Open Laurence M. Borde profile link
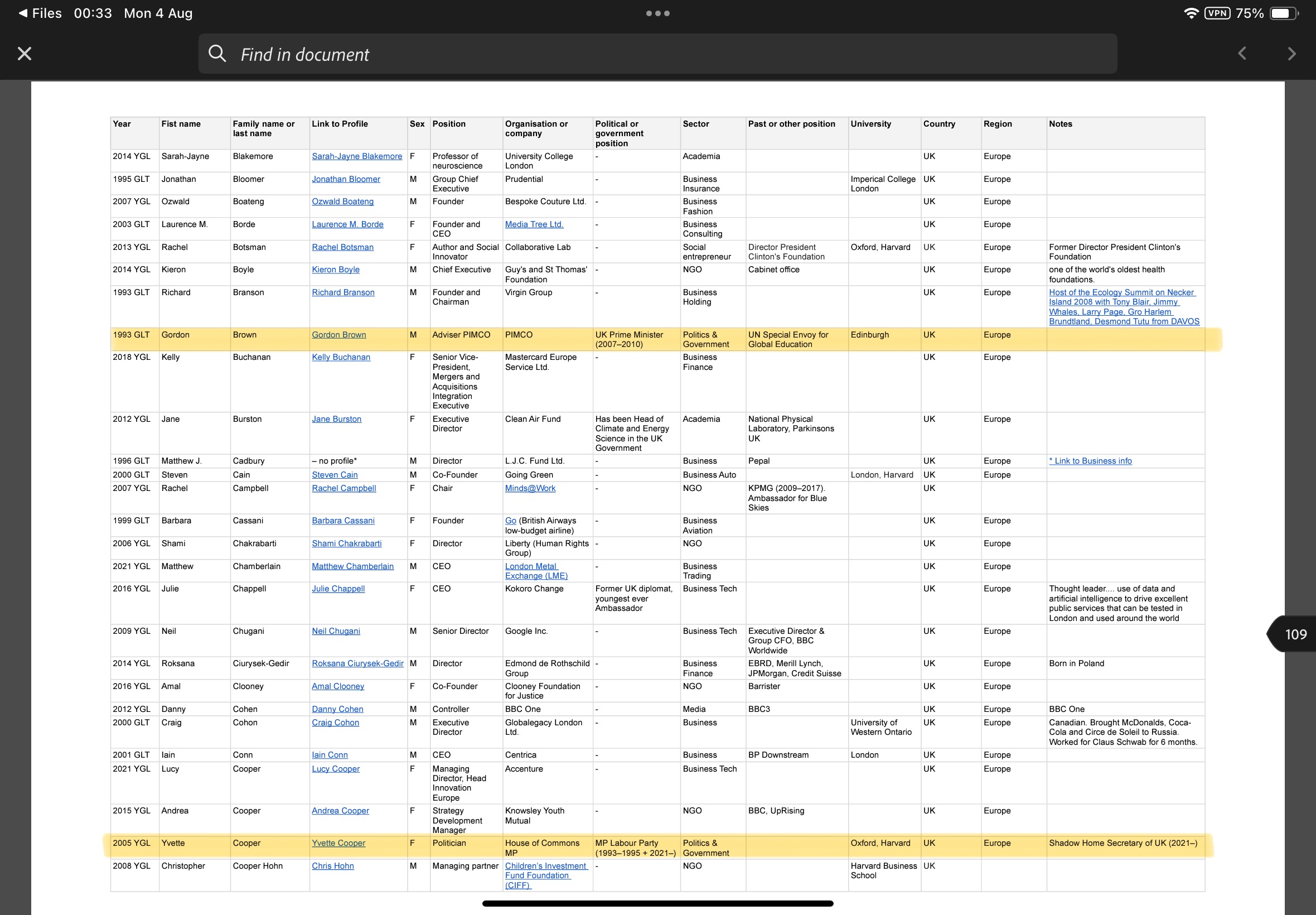This screenshot has height=915, width=1316. (x=348, y=224)
